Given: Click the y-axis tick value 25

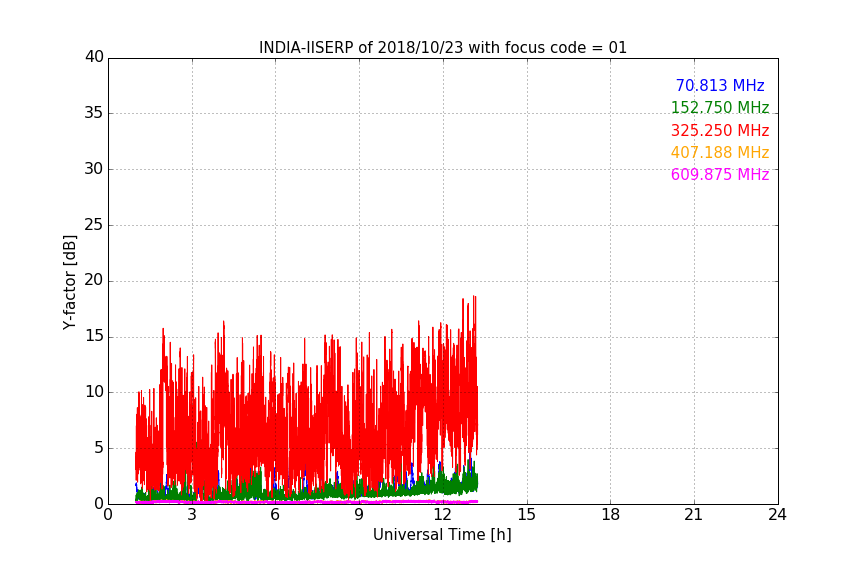Looking at the screenshot, I should coord(94,224).
